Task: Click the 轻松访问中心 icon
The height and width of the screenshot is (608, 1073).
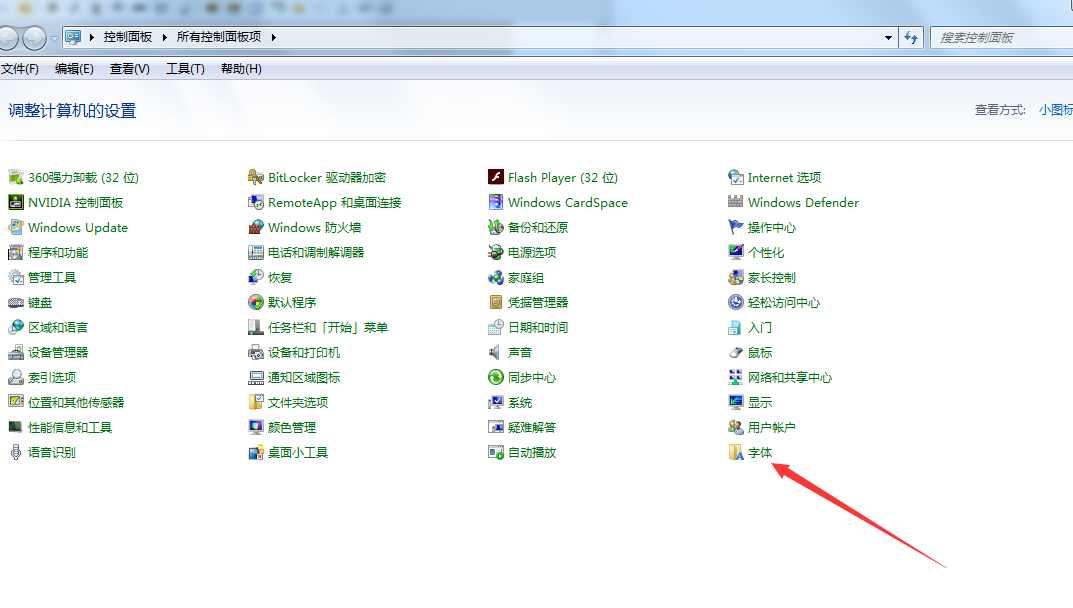Action: (736, 303)
